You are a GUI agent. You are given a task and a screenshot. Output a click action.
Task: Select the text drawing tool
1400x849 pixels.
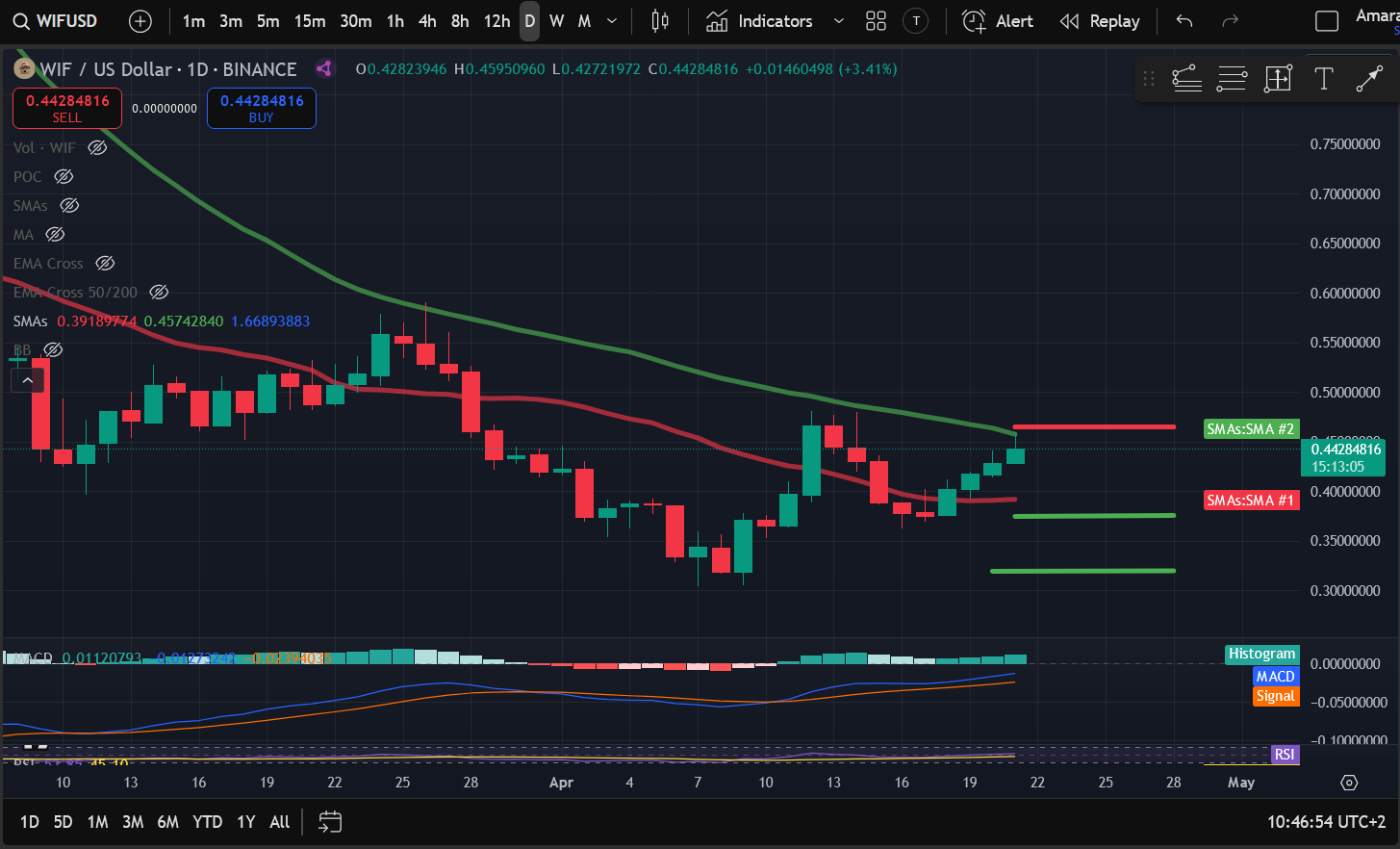(1324, 79)
